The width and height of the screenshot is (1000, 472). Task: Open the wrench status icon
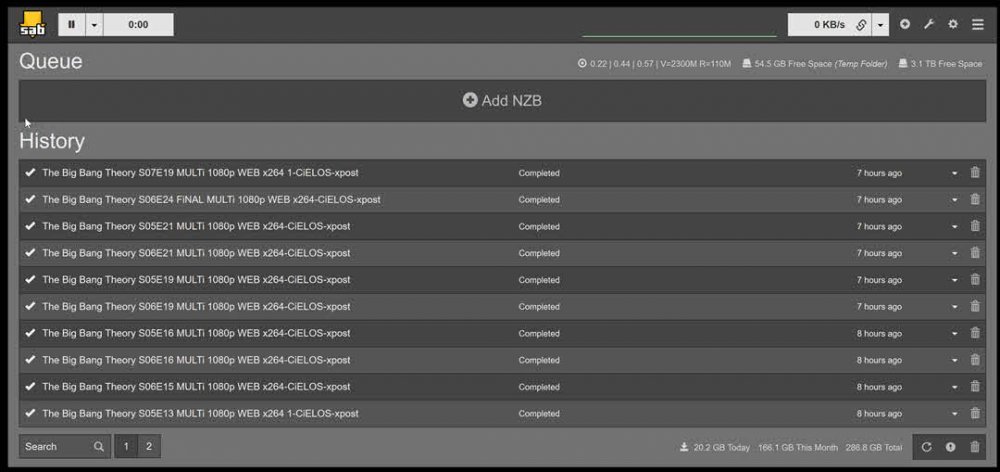coord(929,24)
